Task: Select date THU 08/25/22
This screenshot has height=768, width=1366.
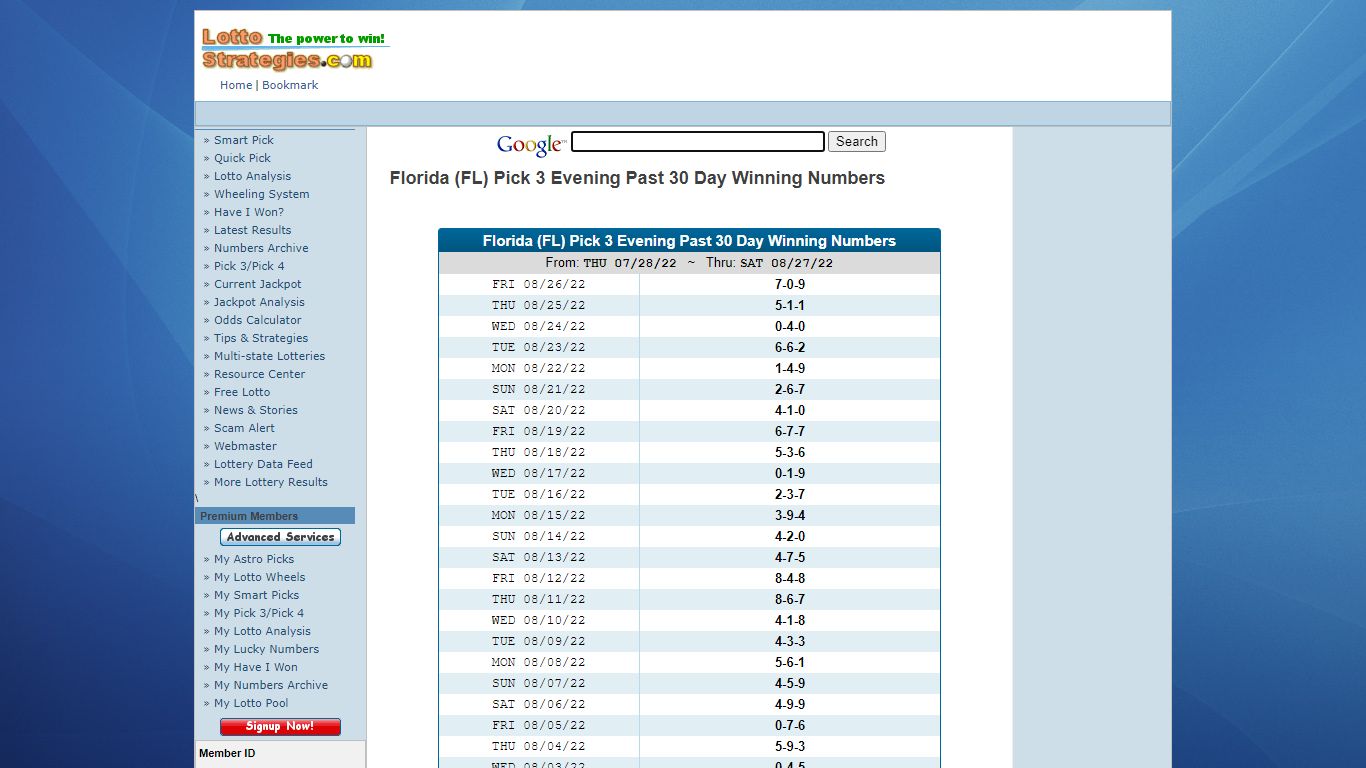Action: [539, 305]
